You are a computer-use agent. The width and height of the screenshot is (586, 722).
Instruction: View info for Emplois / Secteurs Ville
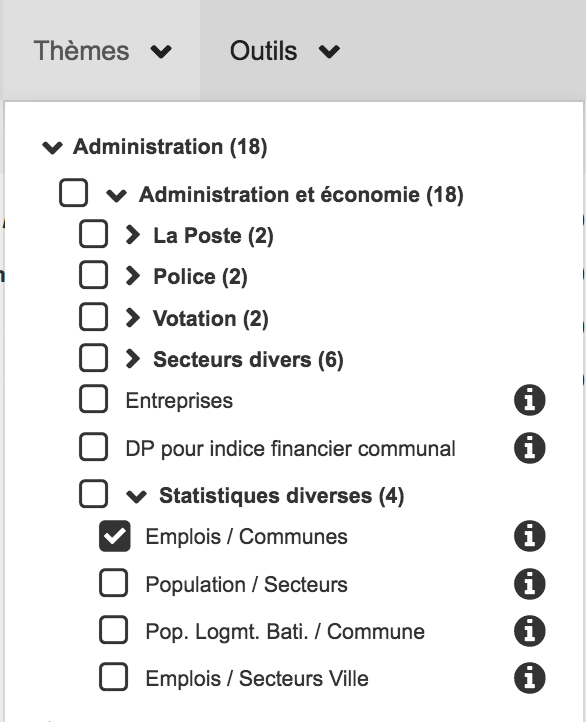coord(529,678)
